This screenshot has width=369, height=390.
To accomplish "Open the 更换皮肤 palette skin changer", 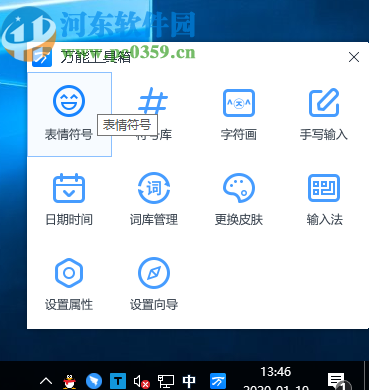I will pos(239,199).
